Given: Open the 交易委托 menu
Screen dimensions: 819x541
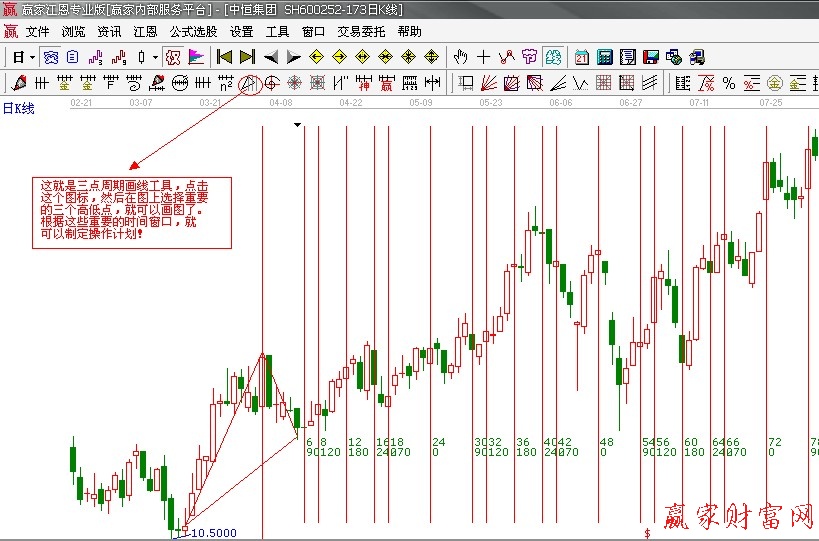Looking at the screenshot, I should point(361,31).
